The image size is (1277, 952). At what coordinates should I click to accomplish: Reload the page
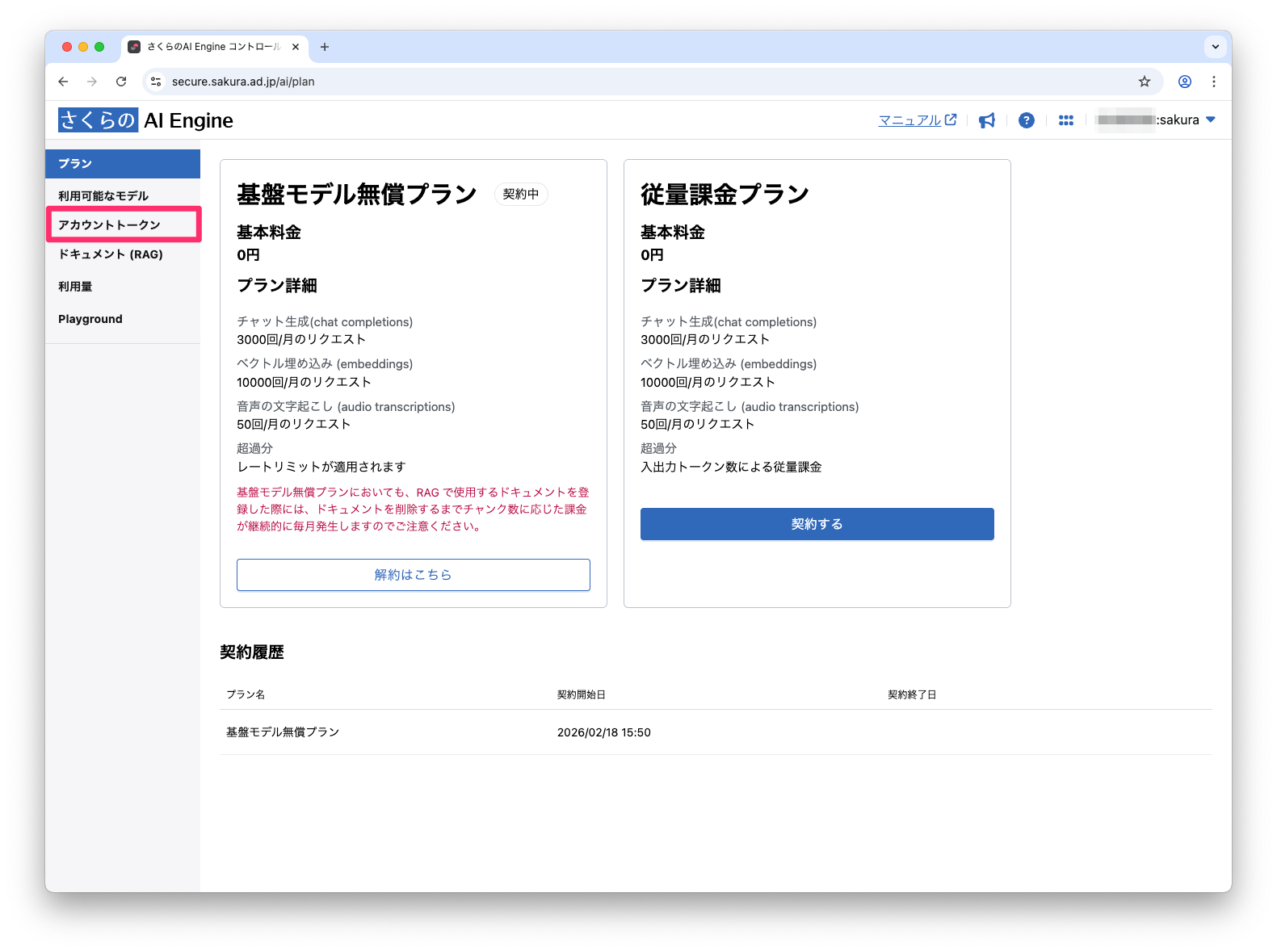point(121,82)
